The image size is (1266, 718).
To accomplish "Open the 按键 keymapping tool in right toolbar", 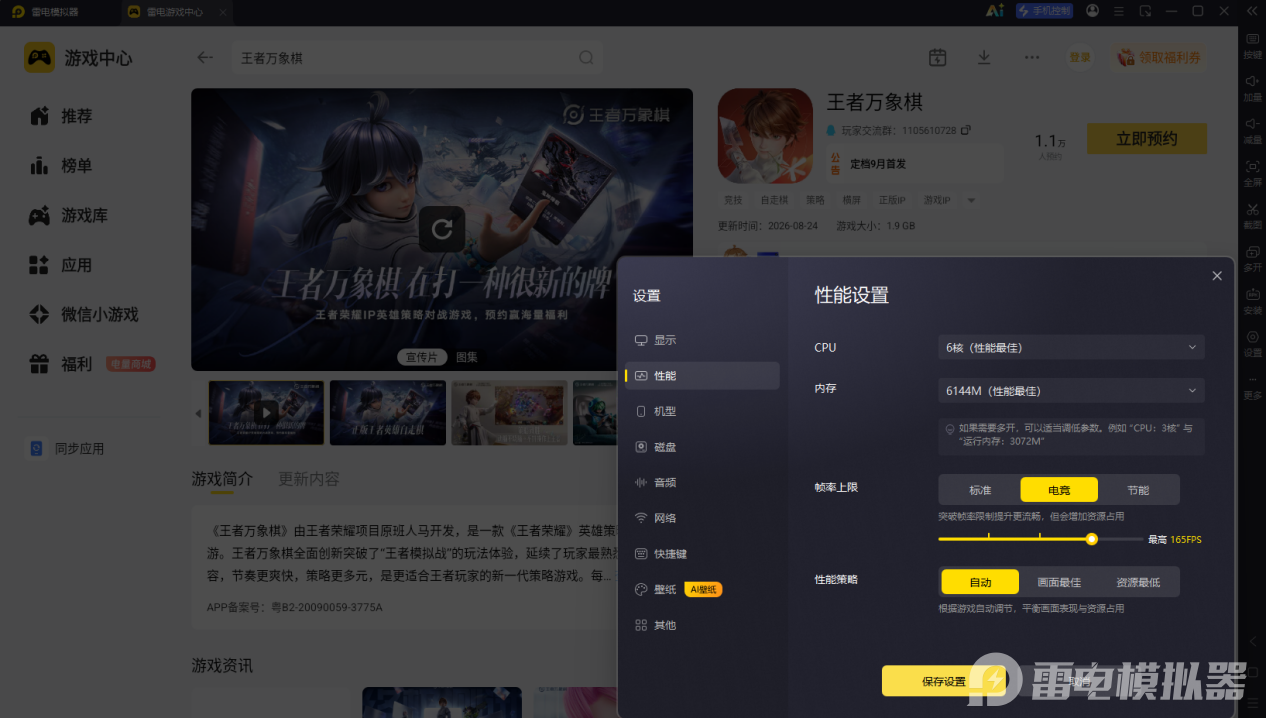I will (x=1252, y=44).
